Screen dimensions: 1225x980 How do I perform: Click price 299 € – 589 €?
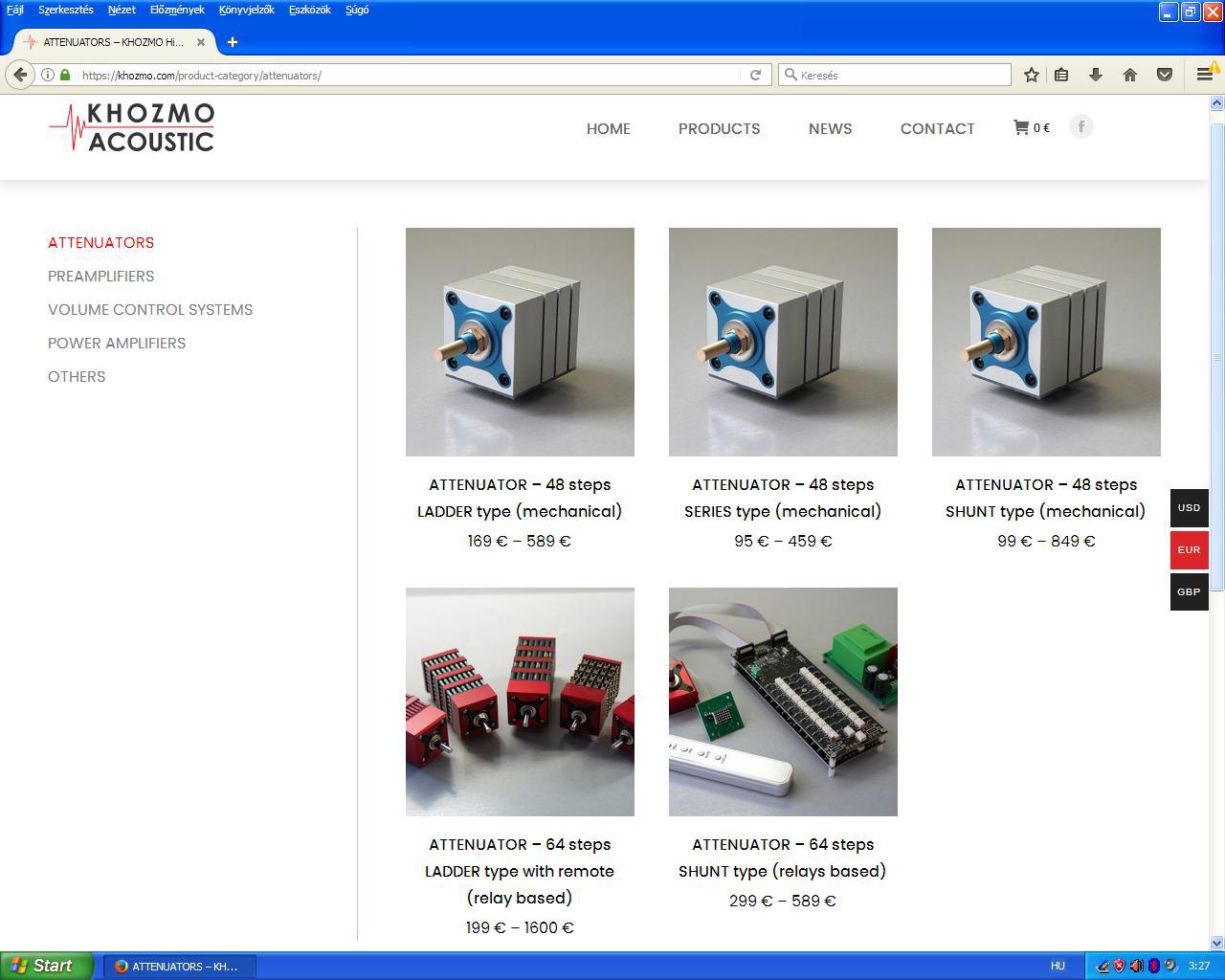(x=783, y=901)
